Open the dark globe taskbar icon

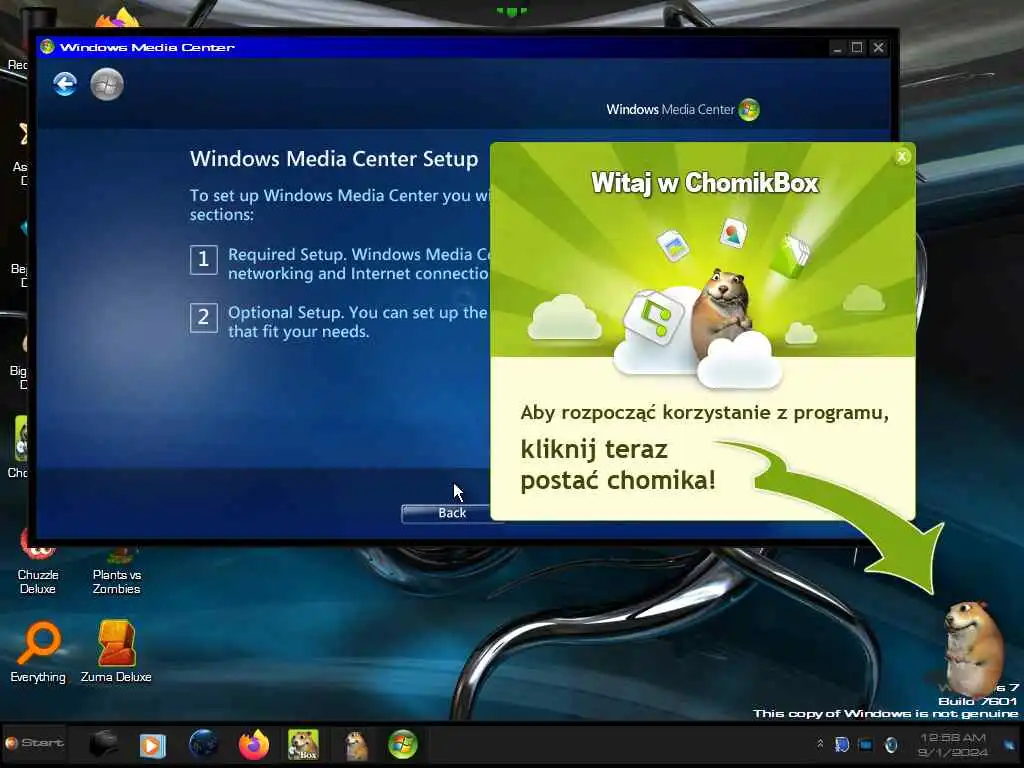(203, 744)
